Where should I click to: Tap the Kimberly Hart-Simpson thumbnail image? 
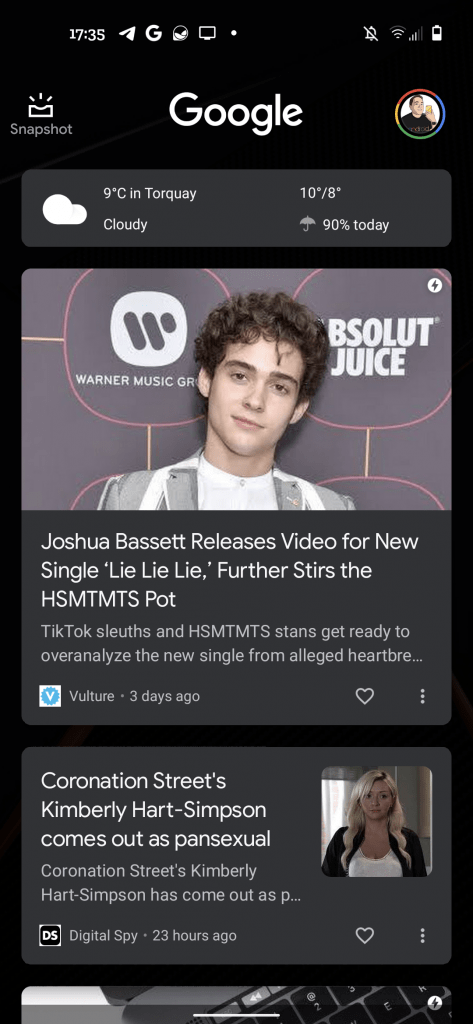tap(377, 822)
